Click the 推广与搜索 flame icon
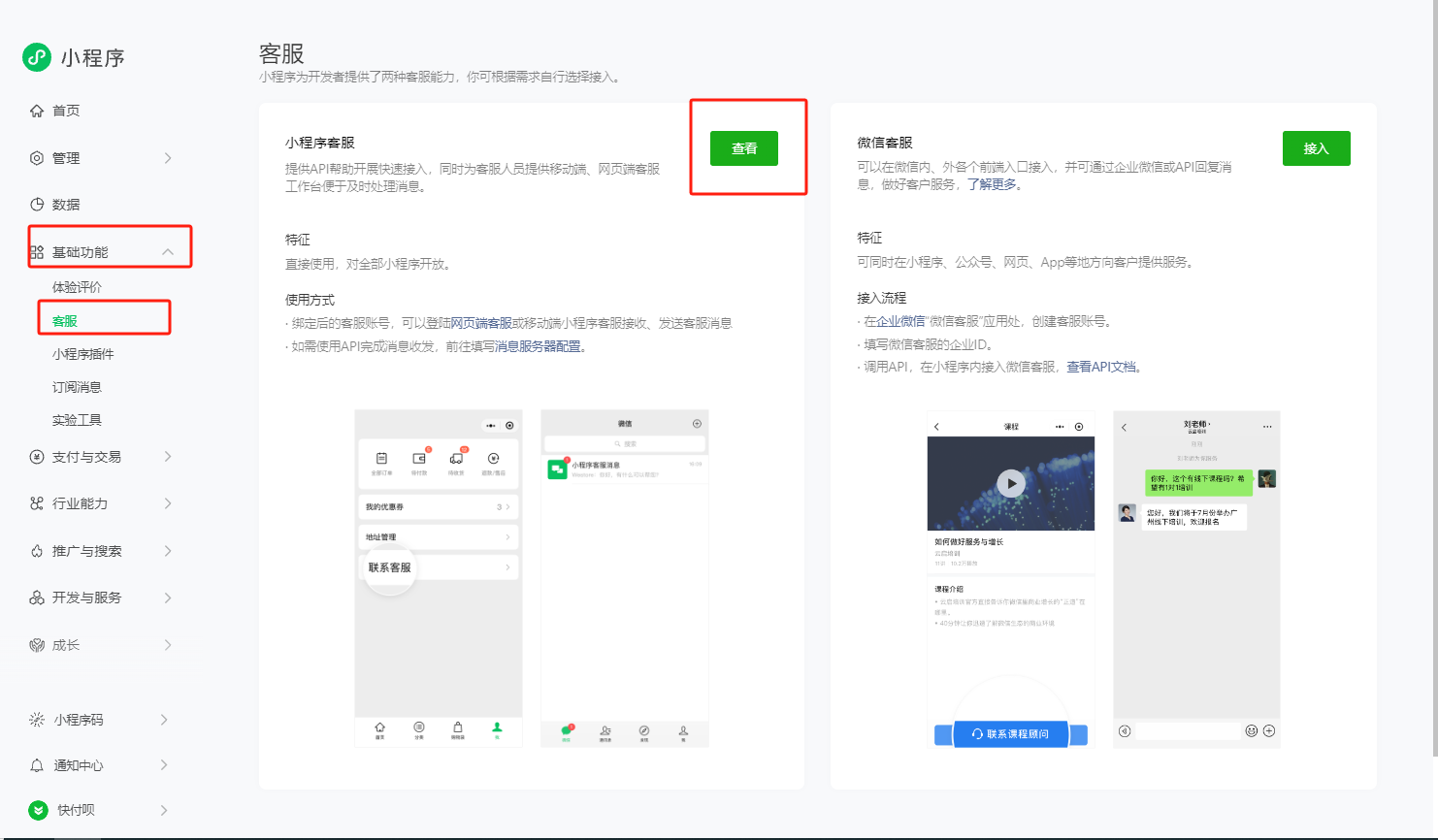Image resolution: width=1438 pixels, height=840 pixels. coord(37,551)
